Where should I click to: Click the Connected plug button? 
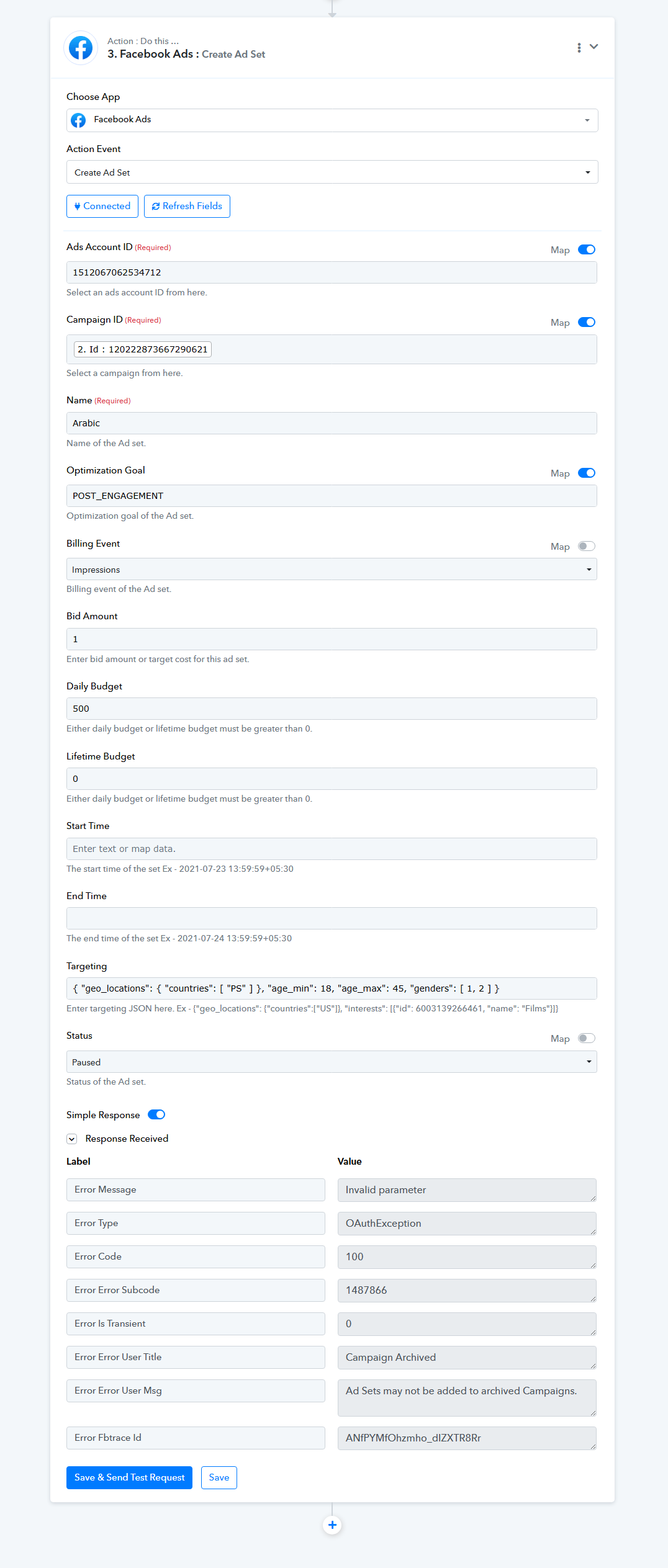(x=102, y=206)
